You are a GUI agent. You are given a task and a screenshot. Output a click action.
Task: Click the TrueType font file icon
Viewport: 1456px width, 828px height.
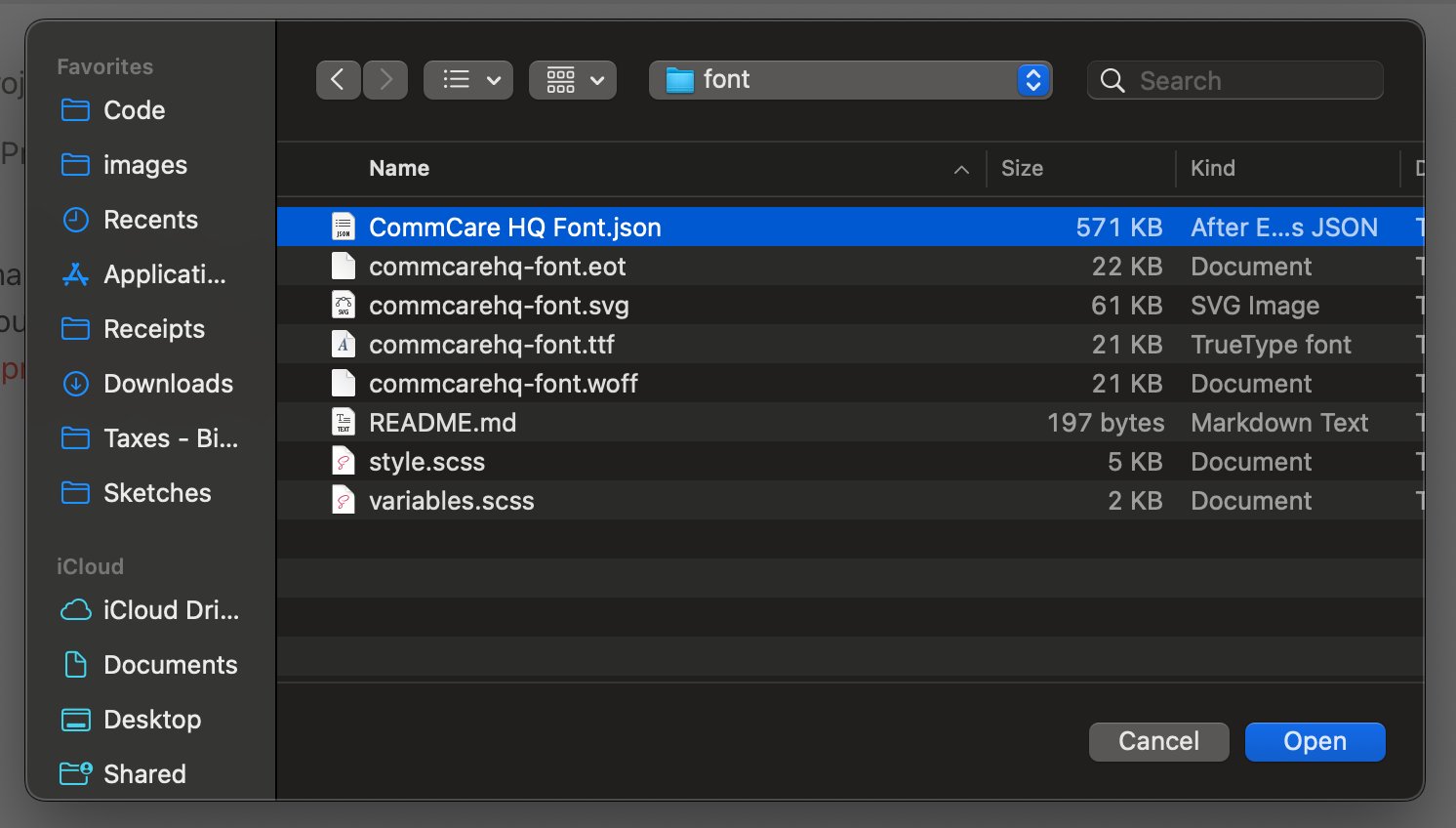(344, 344)
